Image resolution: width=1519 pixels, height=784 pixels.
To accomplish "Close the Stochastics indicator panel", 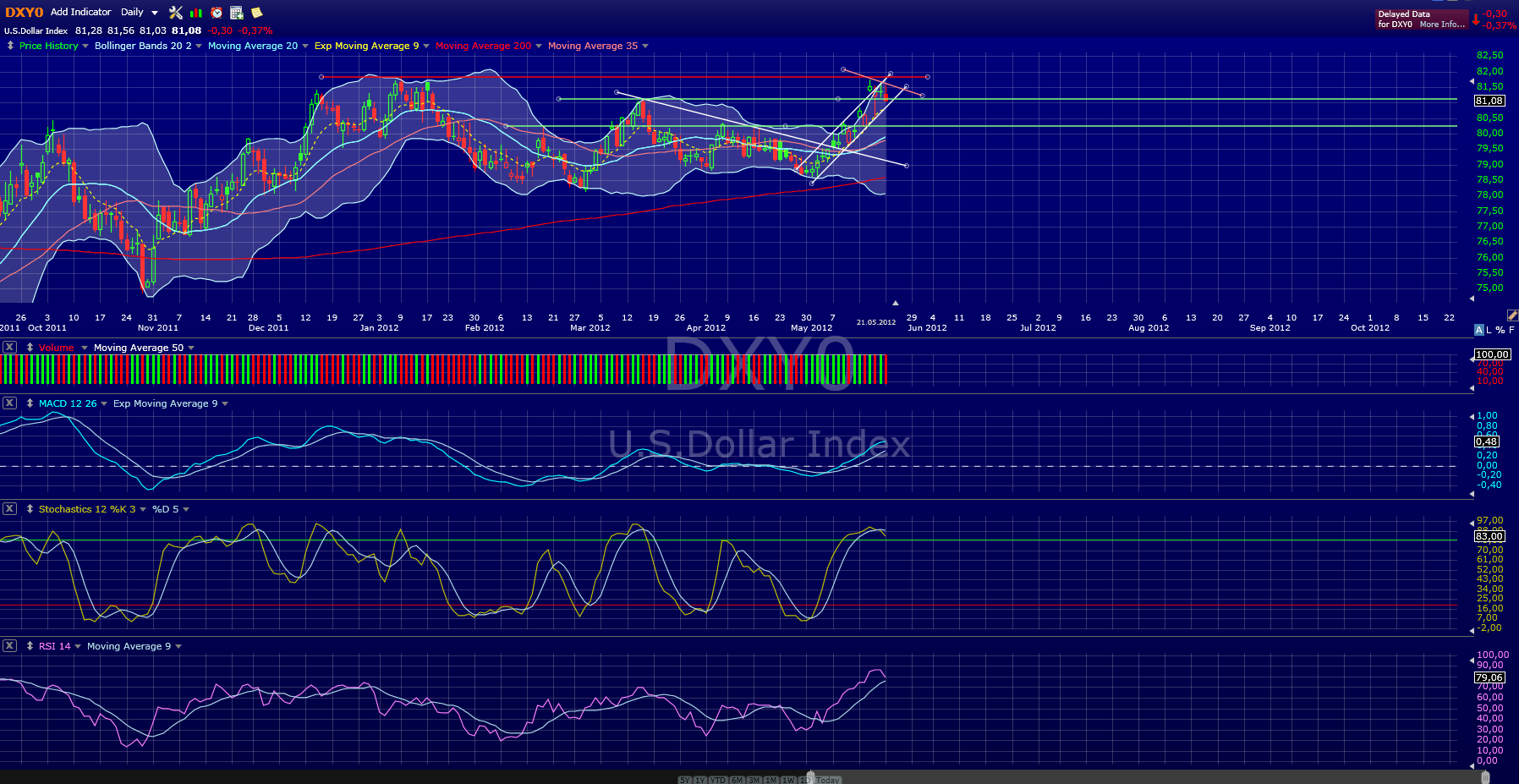I will (9, 508).
